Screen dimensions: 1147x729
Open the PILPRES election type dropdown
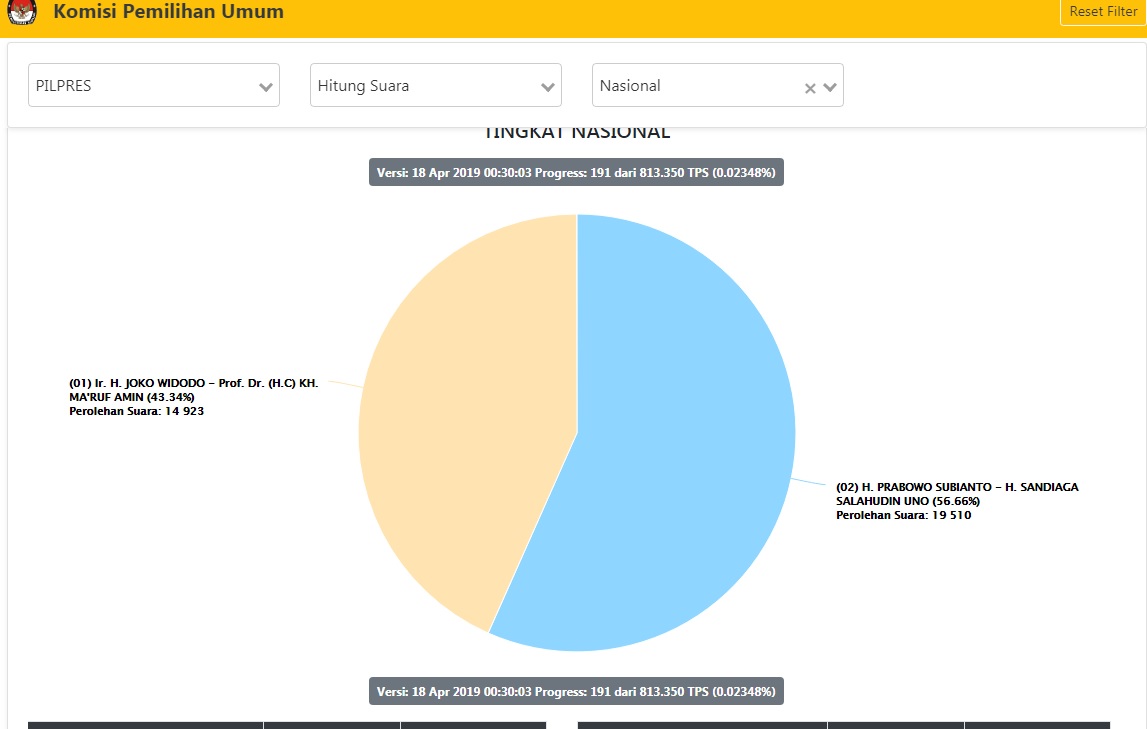tap(140, 86)
